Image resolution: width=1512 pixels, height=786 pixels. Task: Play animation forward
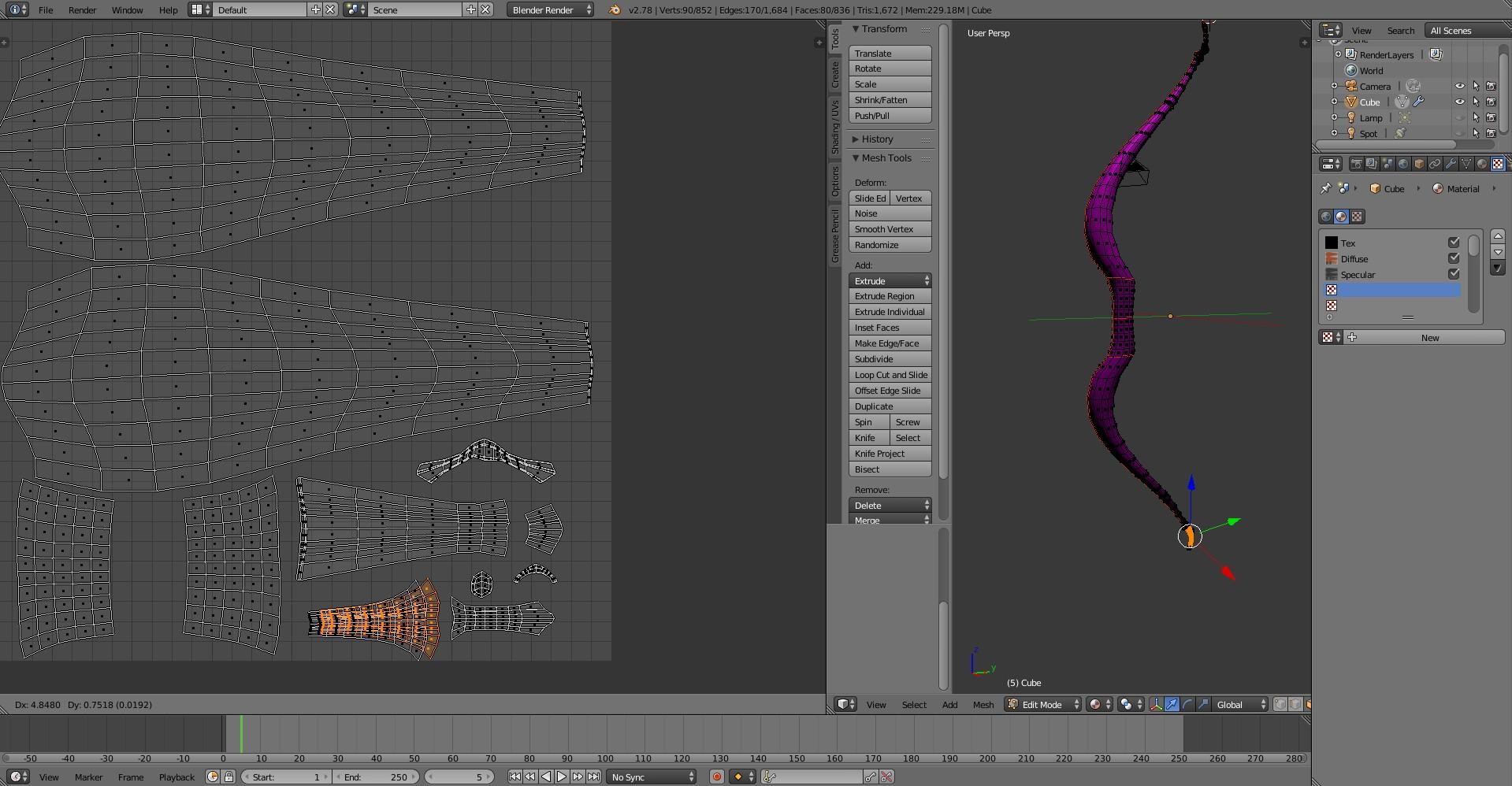tap(562, 777)
